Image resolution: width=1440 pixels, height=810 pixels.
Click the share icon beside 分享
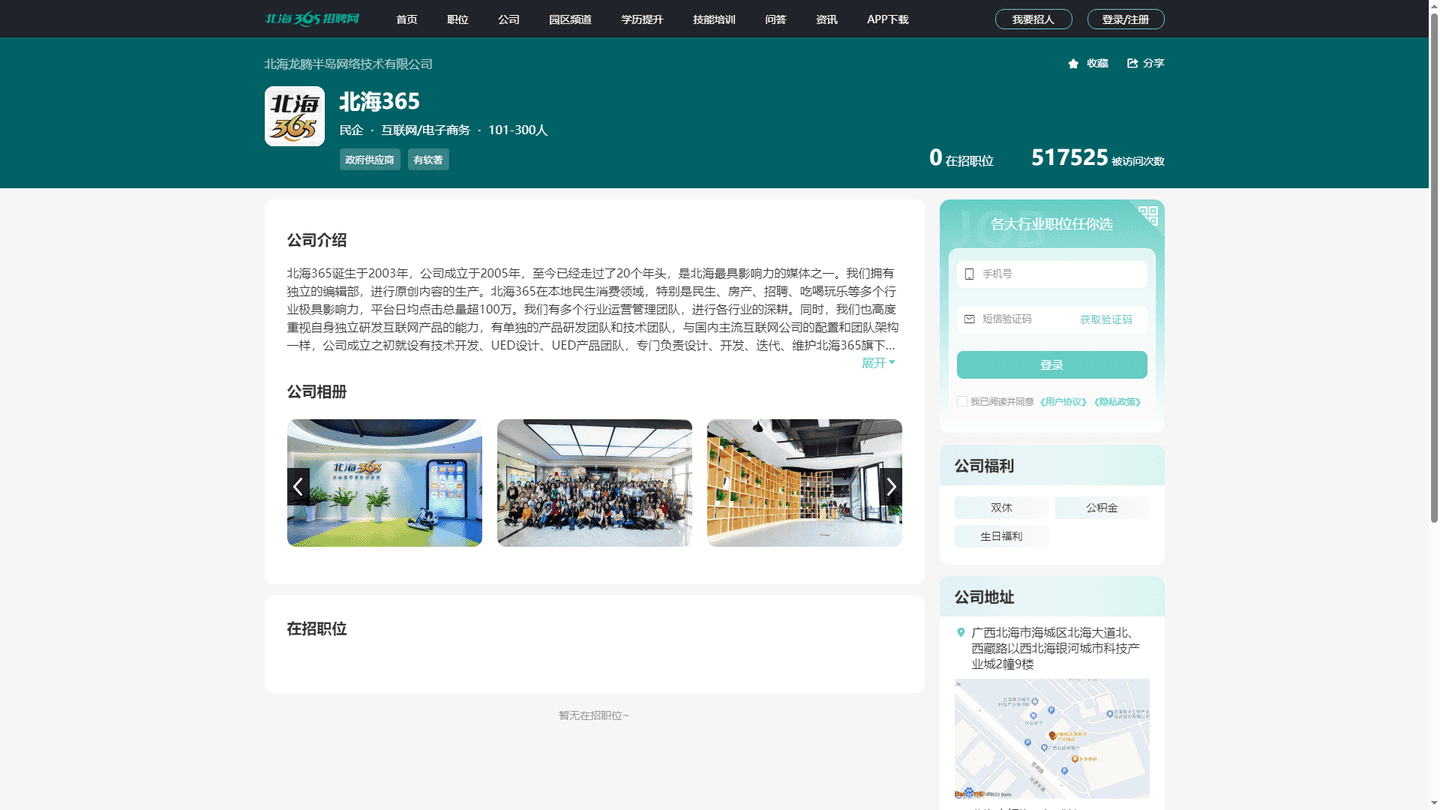[x=1132, y=63]
